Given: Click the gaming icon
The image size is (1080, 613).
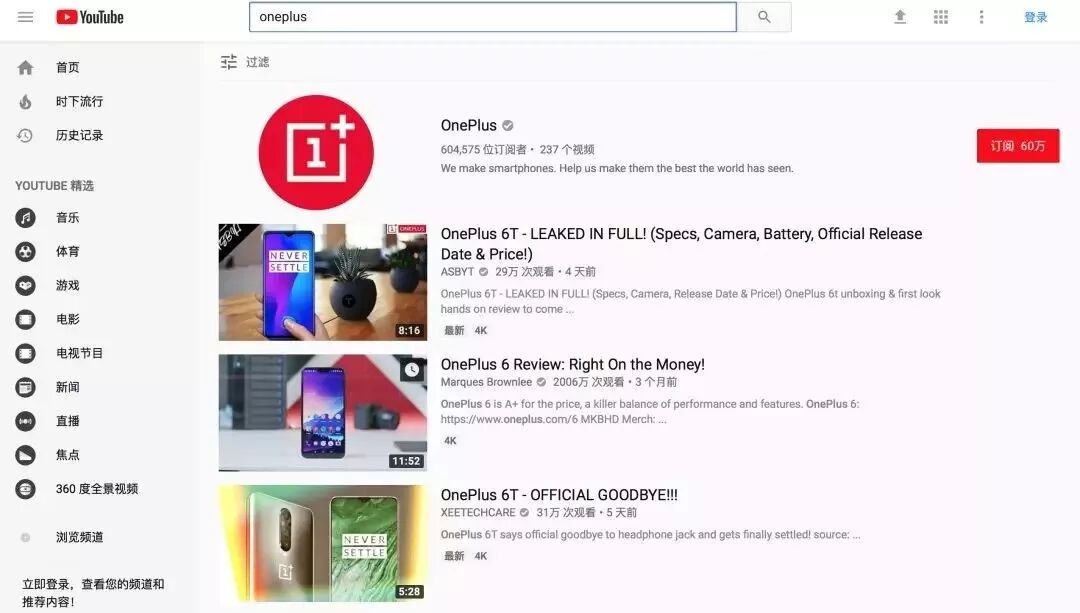Looking at the screenshot, I should (x=25, y=285).
